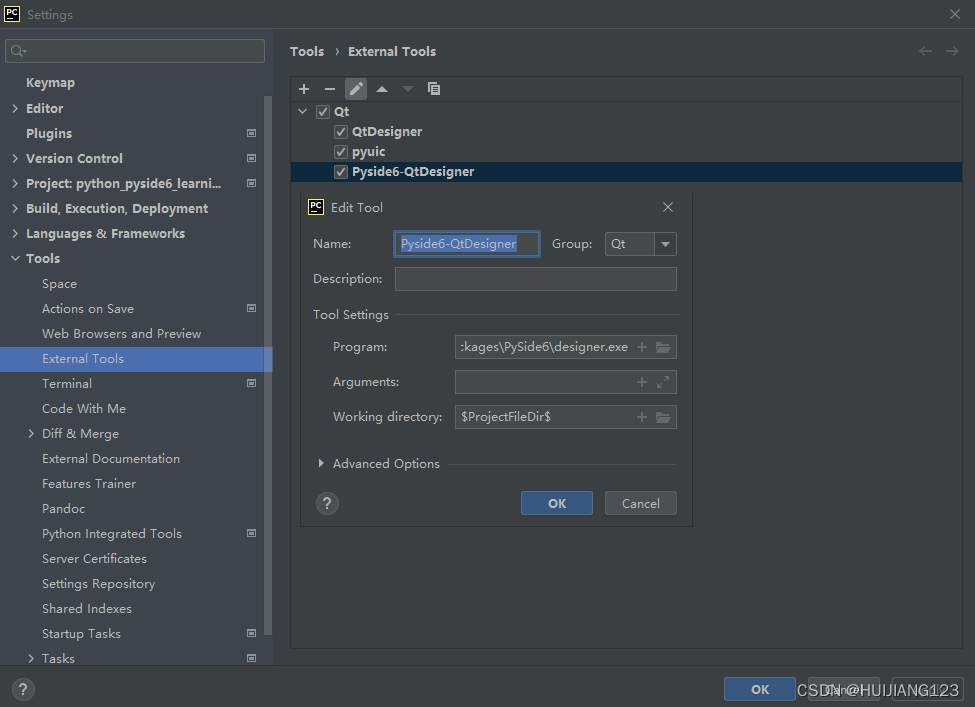Toggle the QtDesigner tool checkbox

tap(341, 132)
